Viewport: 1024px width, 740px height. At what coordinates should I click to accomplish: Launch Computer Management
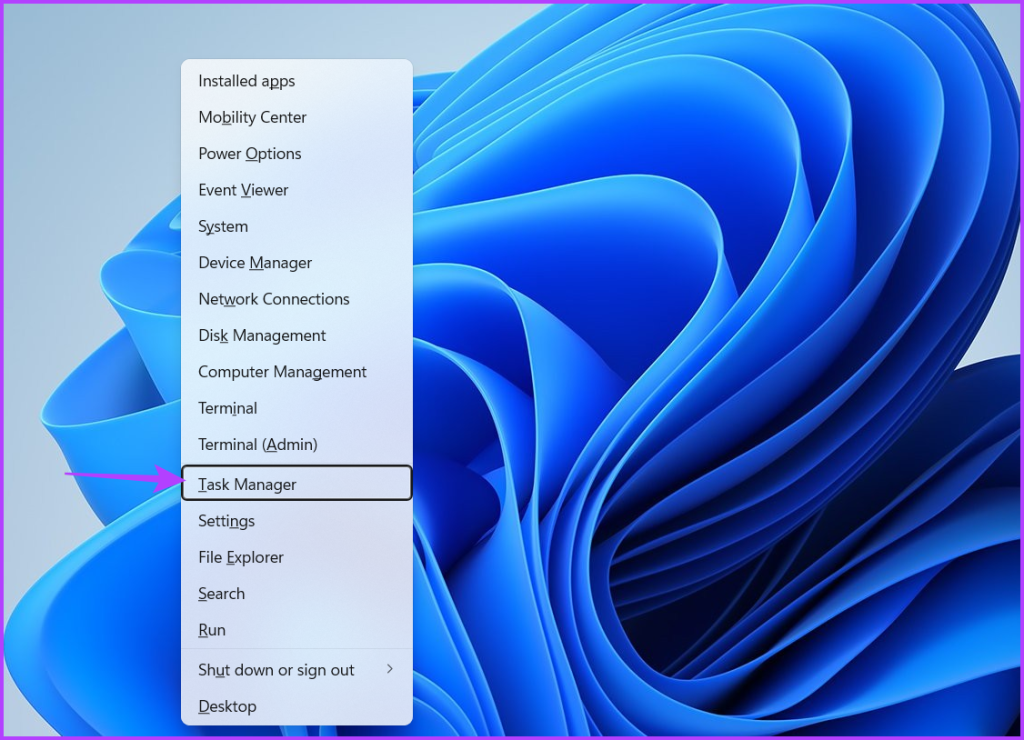(x=296, y=372)
